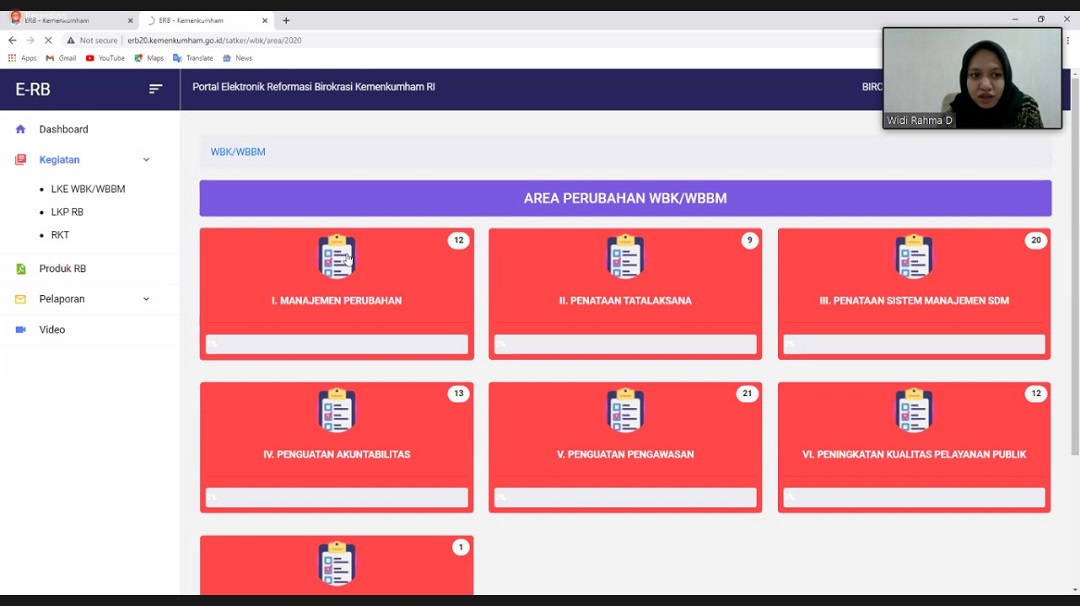Click the clipboard icon for Manajemen Perubahan
Viewport: 1080px width, 606px height.
(x=337, y=257)
